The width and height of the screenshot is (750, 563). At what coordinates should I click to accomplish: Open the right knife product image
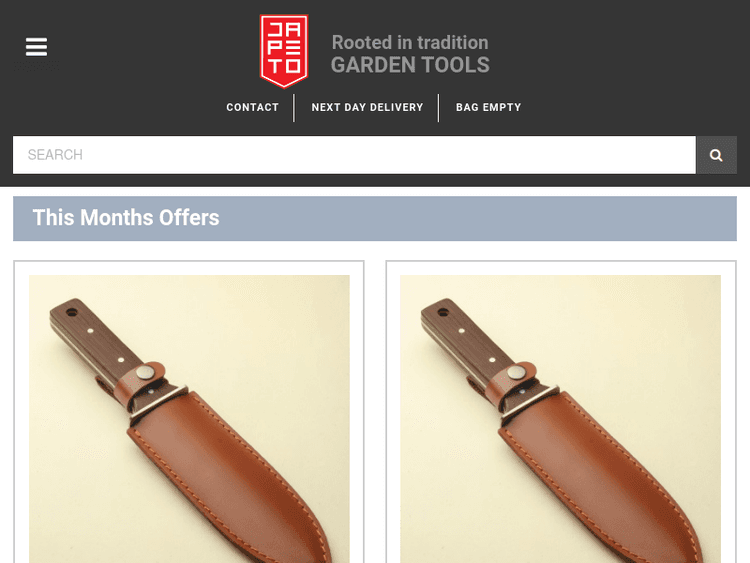pos(561,419)
